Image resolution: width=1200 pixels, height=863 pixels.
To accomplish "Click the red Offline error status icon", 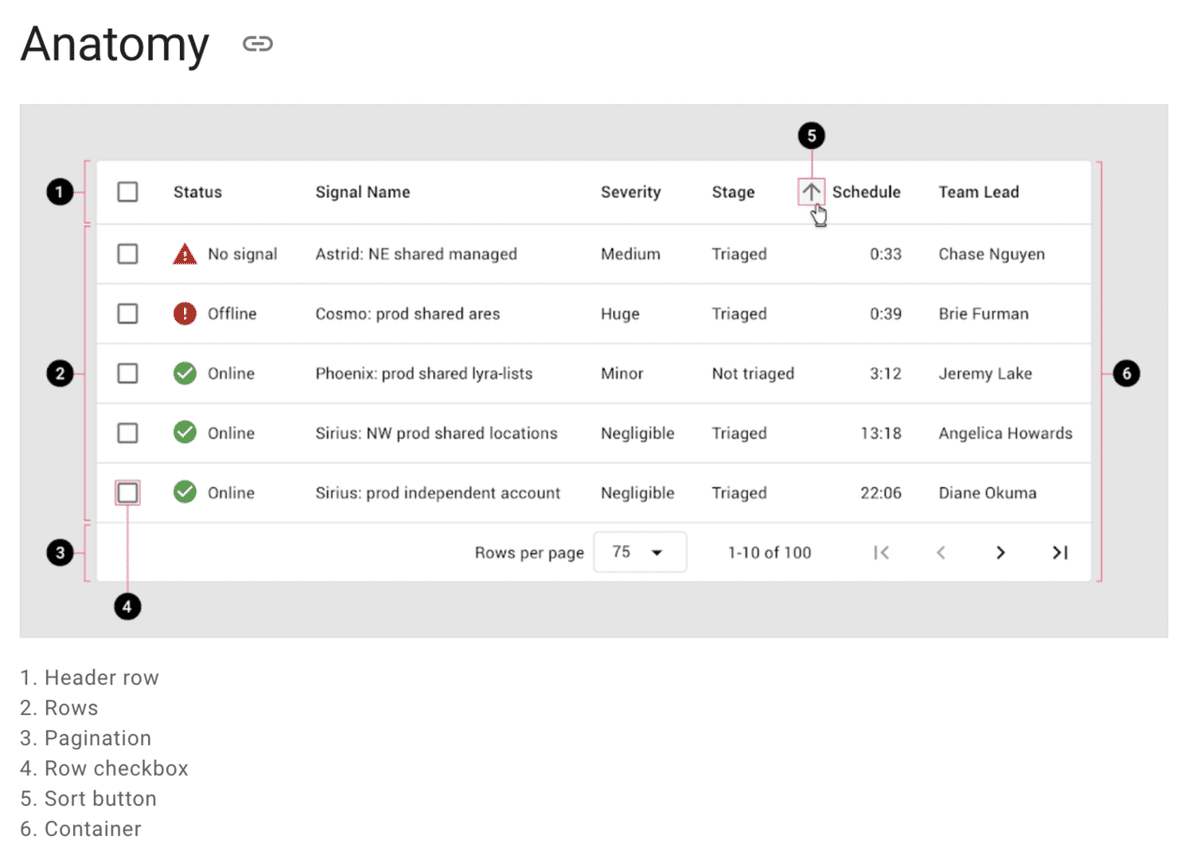I will [x=184, y=314].
